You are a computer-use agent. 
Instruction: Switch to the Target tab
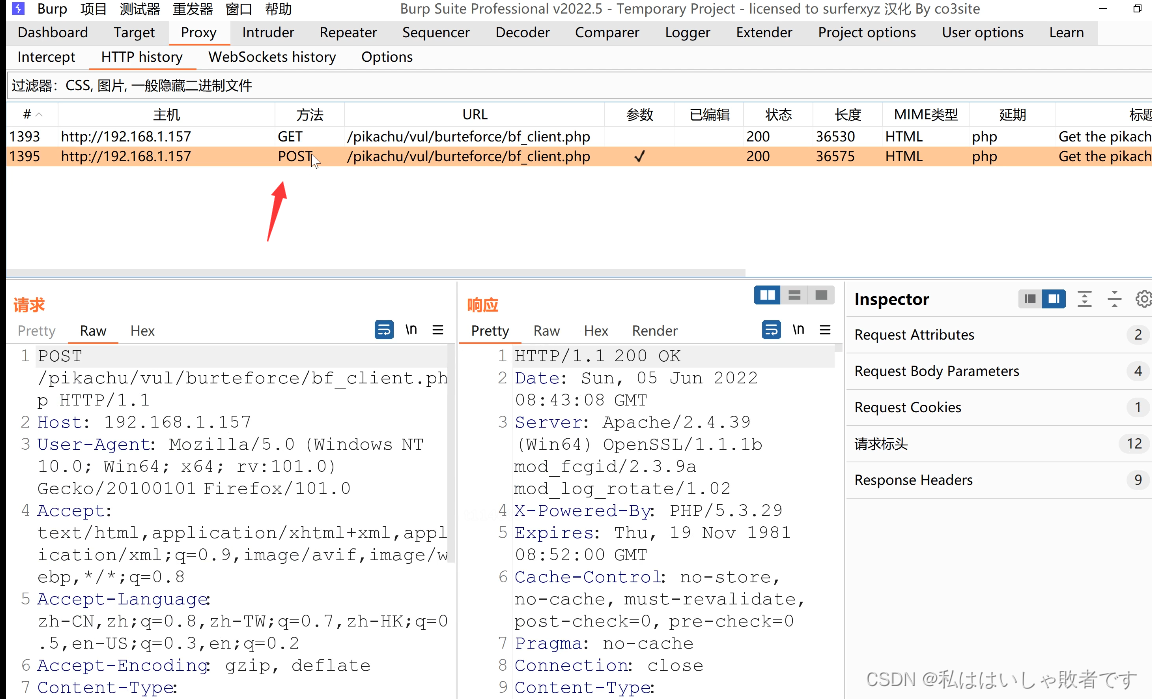pos(134,32)
